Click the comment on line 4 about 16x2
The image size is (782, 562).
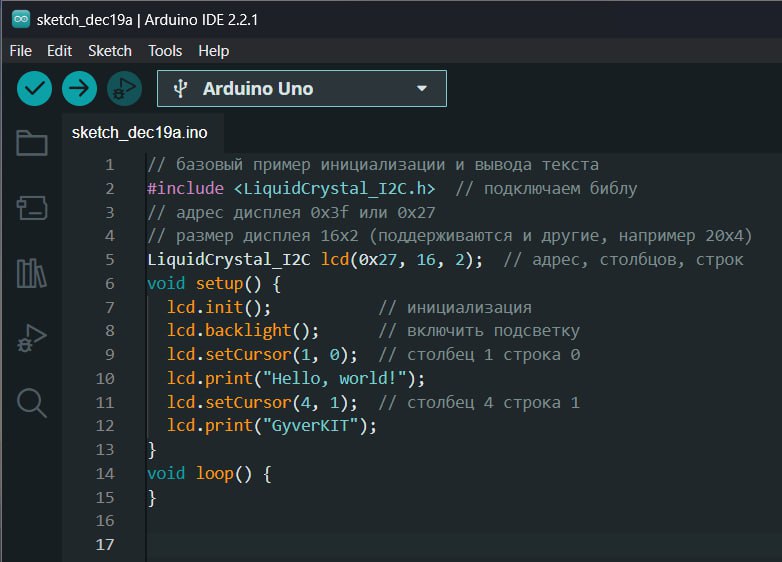[x=449, y=236]
